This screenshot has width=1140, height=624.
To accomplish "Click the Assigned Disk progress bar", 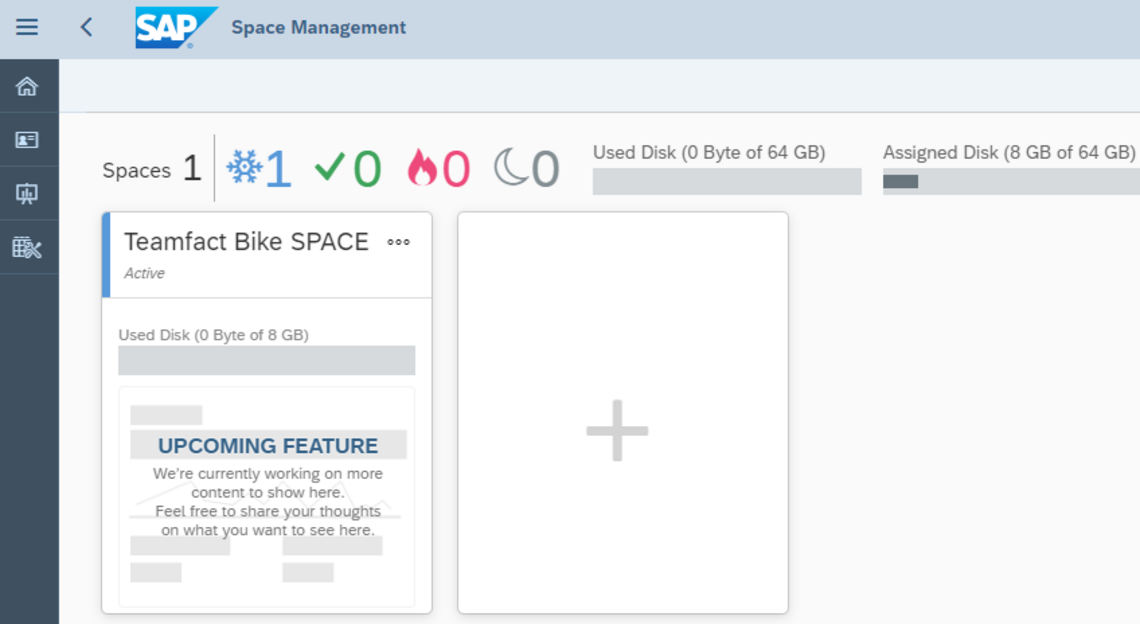I will (x=1011, y=181).
